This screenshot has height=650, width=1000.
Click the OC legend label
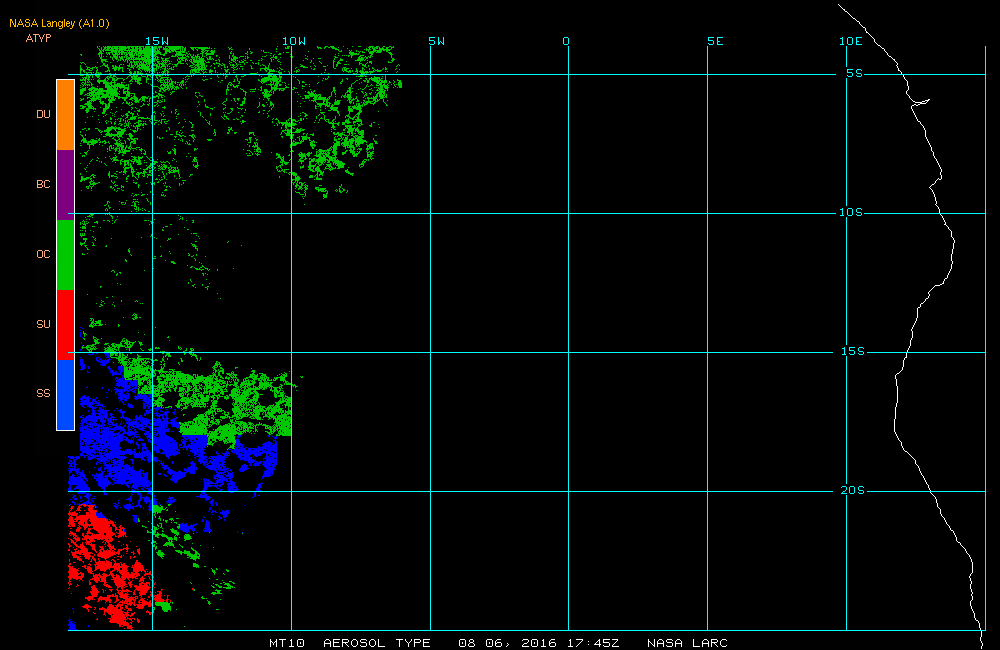pos(43,255)
